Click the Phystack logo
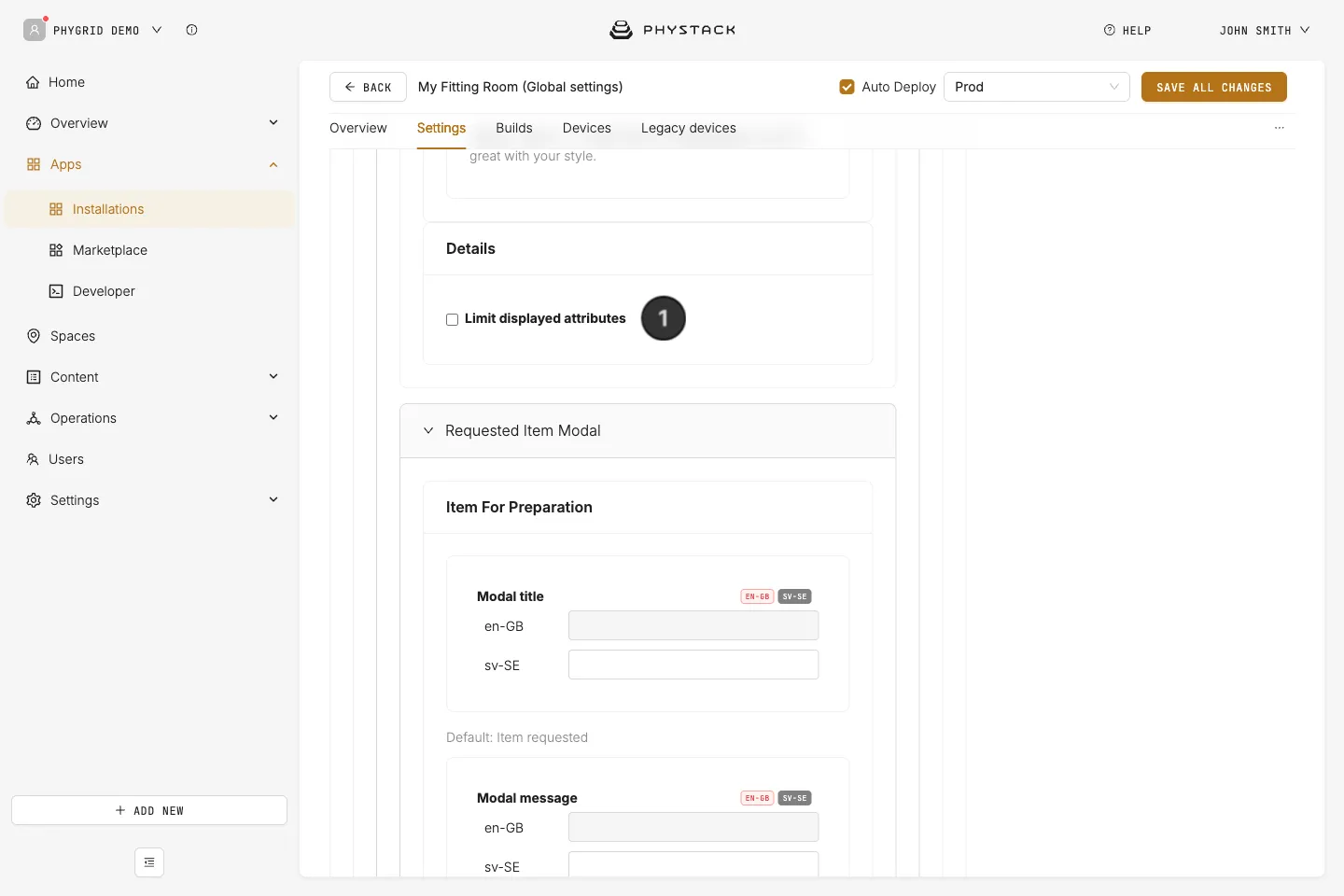This screenshot has width=1344, height=896. point(672,30)
